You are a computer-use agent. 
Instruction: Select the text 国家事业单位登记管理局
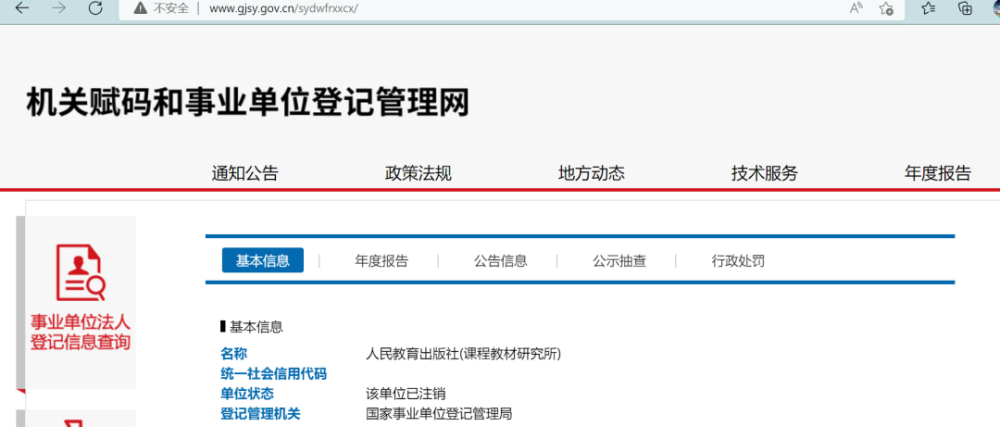click(x=439, y=414)
